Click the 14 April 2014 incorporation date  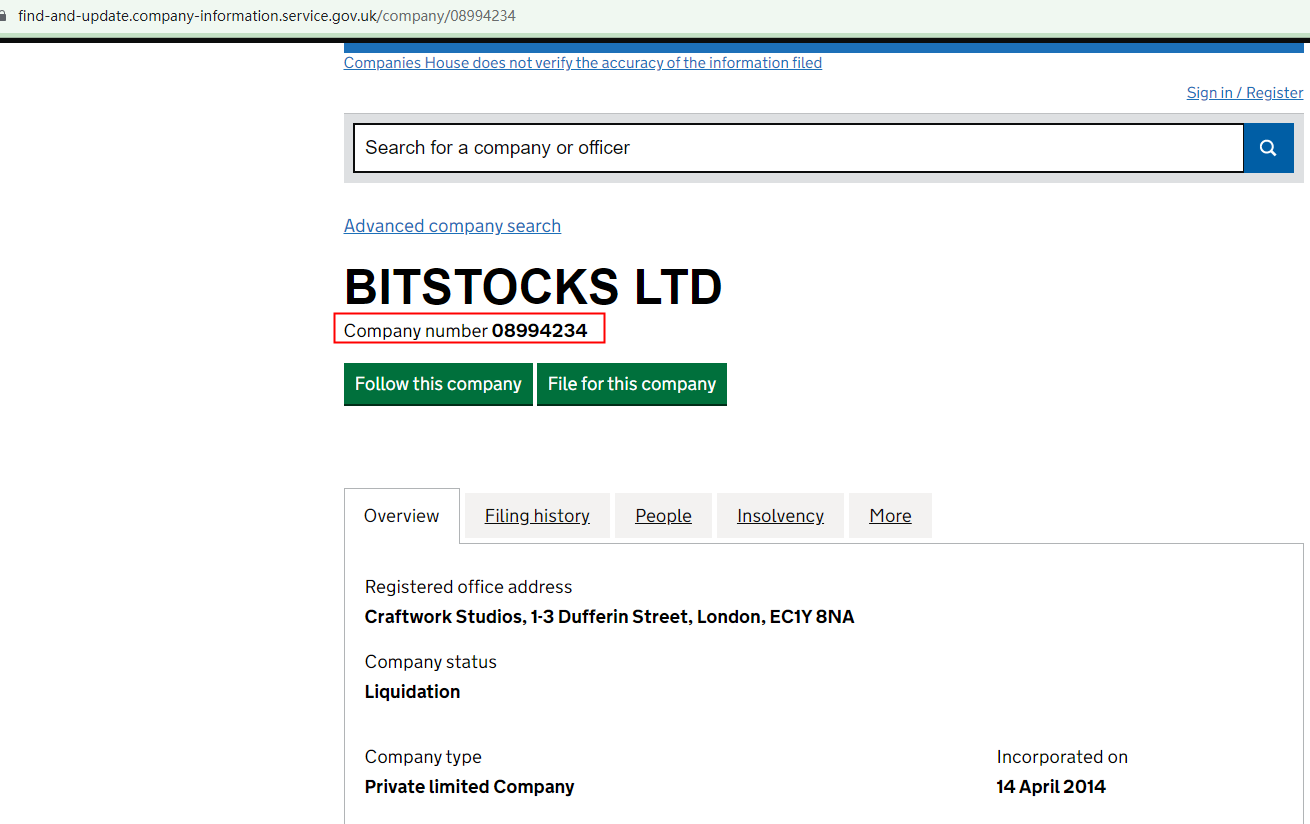point(1051,787)
